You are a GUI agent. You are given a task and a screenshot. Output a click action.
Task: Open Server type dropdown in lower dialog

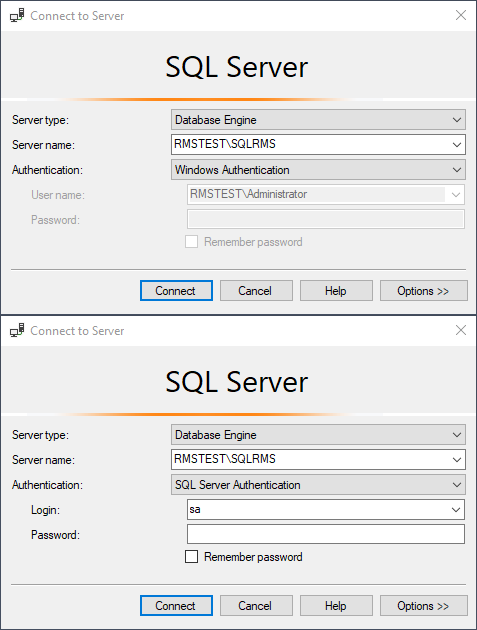pos(318,435)
